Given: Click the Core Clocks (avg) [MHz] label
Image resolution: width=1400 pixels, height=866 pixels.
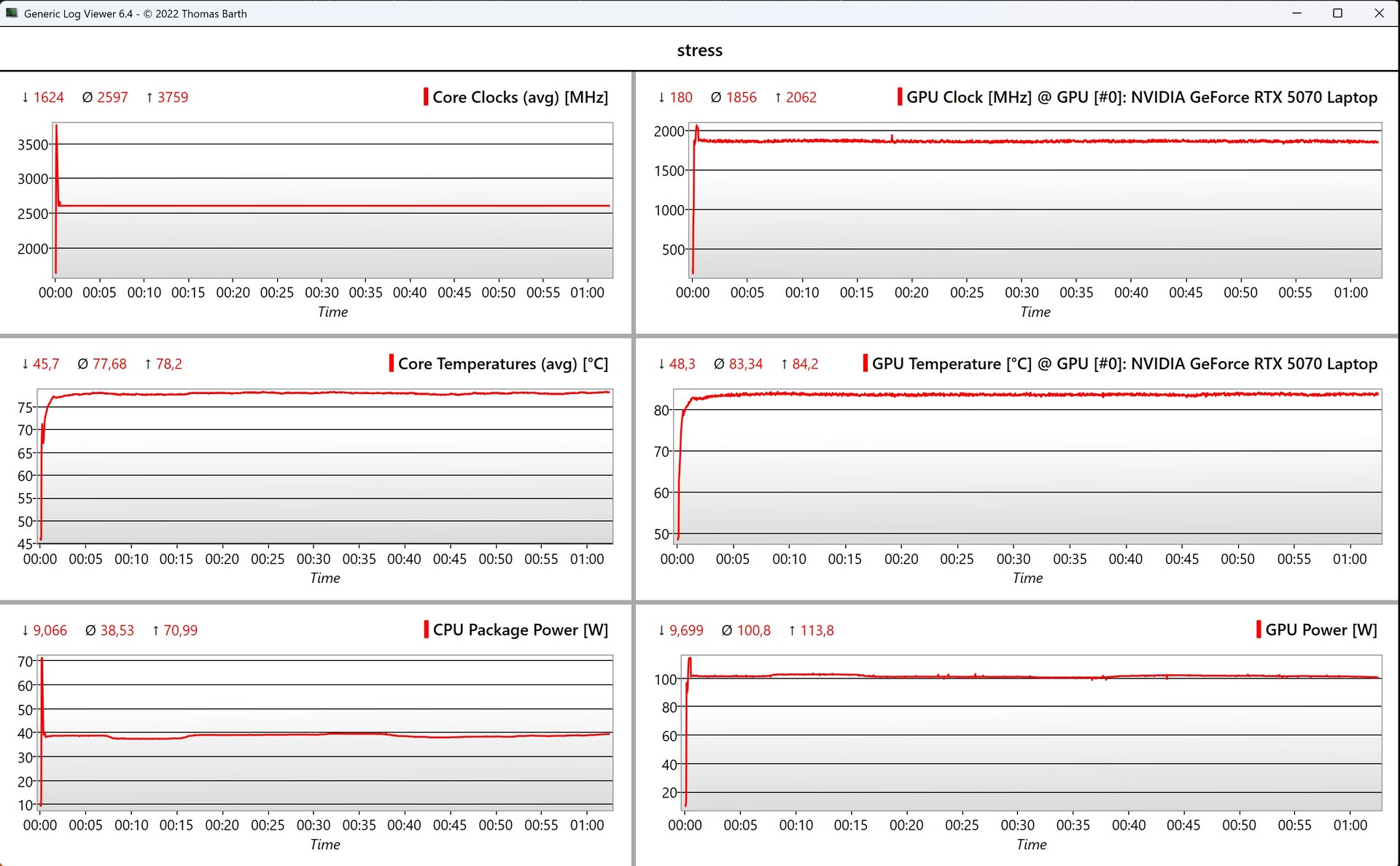Looking at the screenshot, I should [520, 97].
